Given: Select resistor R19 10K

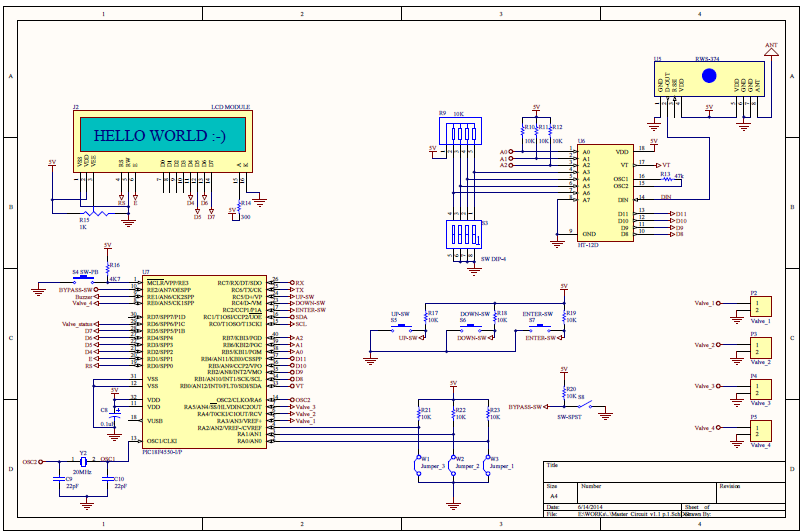Looking at the screenshot, I should (564, 317).
